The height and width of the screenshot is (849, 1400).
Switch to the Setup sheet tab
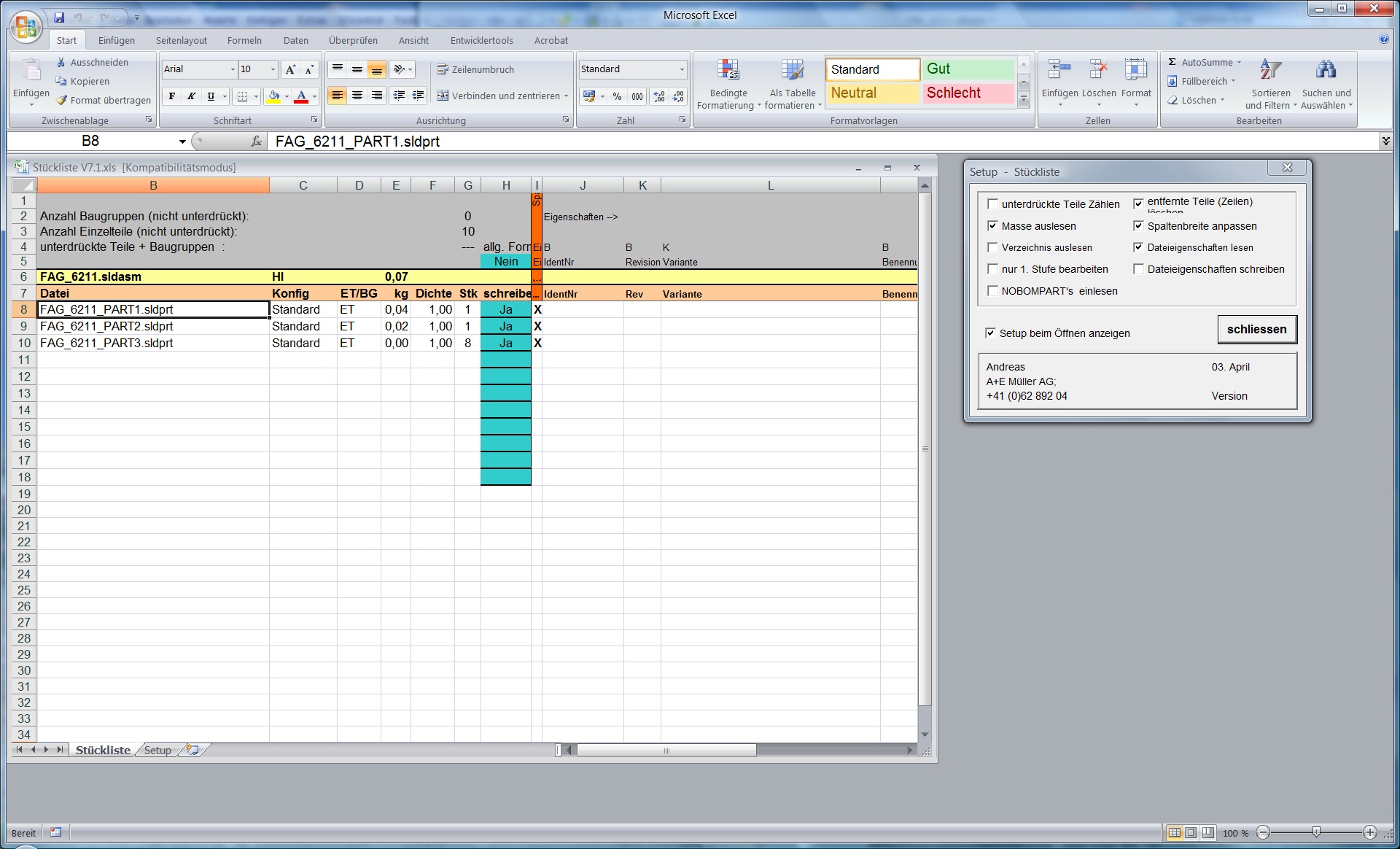click(157, 751)
